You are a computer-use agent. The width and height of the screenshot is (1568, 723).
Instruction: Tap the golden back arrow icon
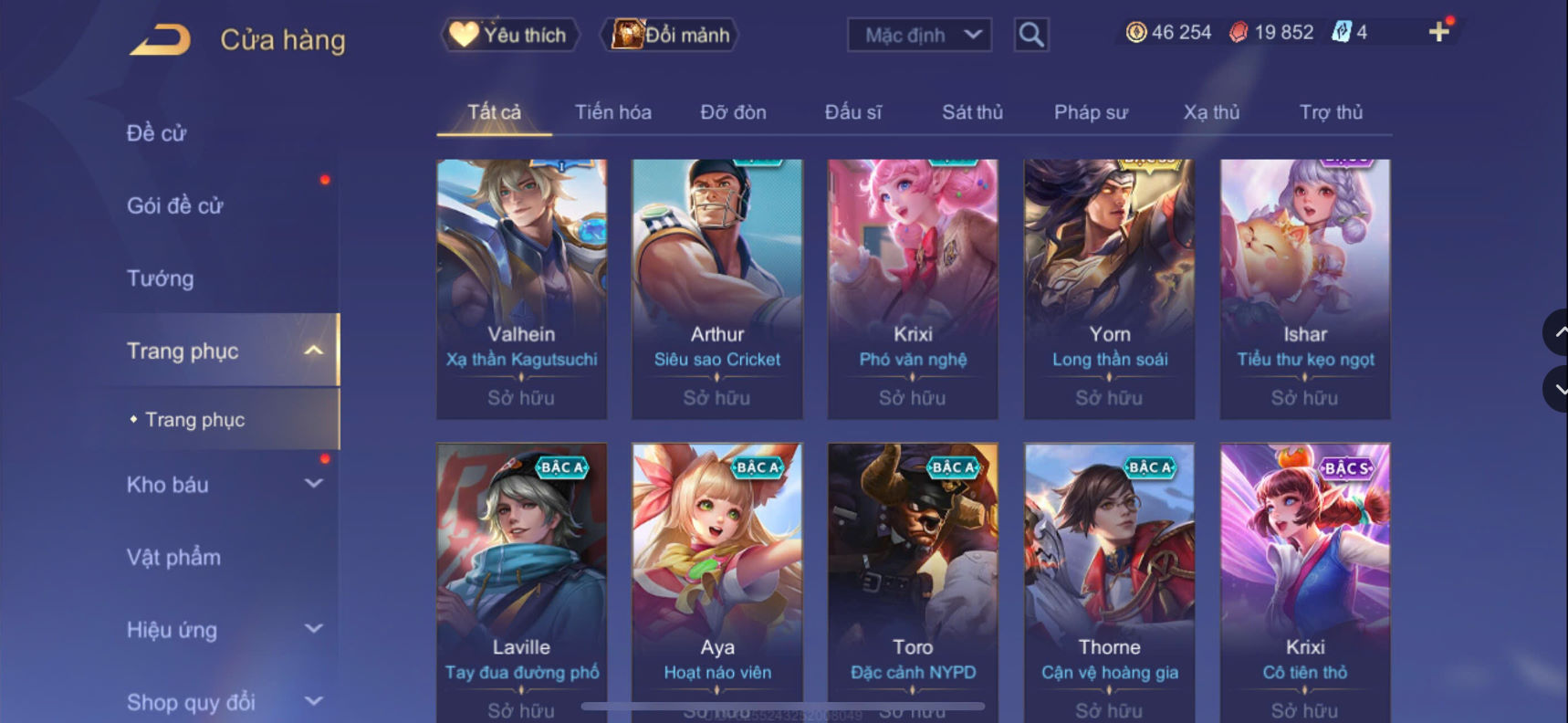(x=160, y=40)
